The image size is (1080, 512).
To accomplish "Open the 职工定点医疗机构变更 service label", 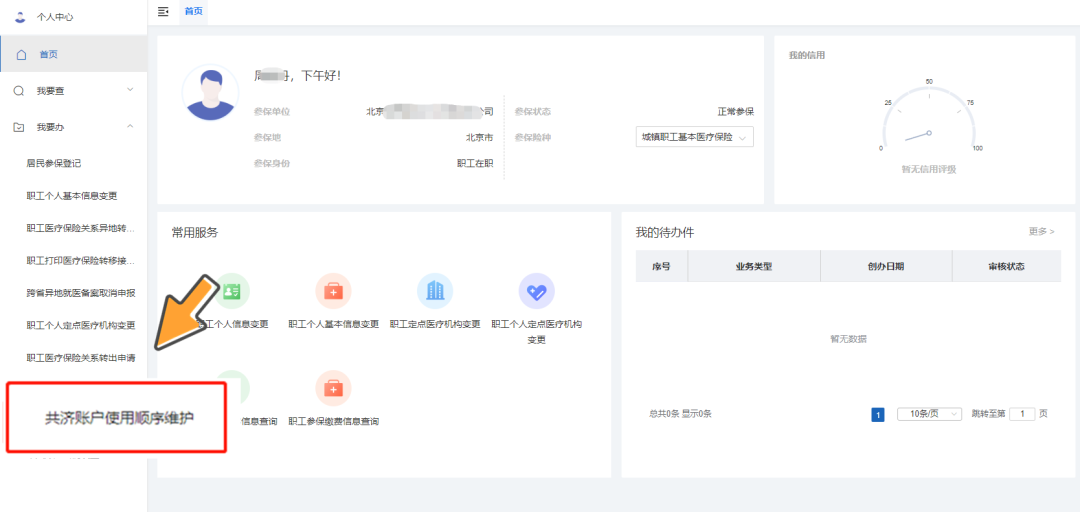I will point(435,325).
